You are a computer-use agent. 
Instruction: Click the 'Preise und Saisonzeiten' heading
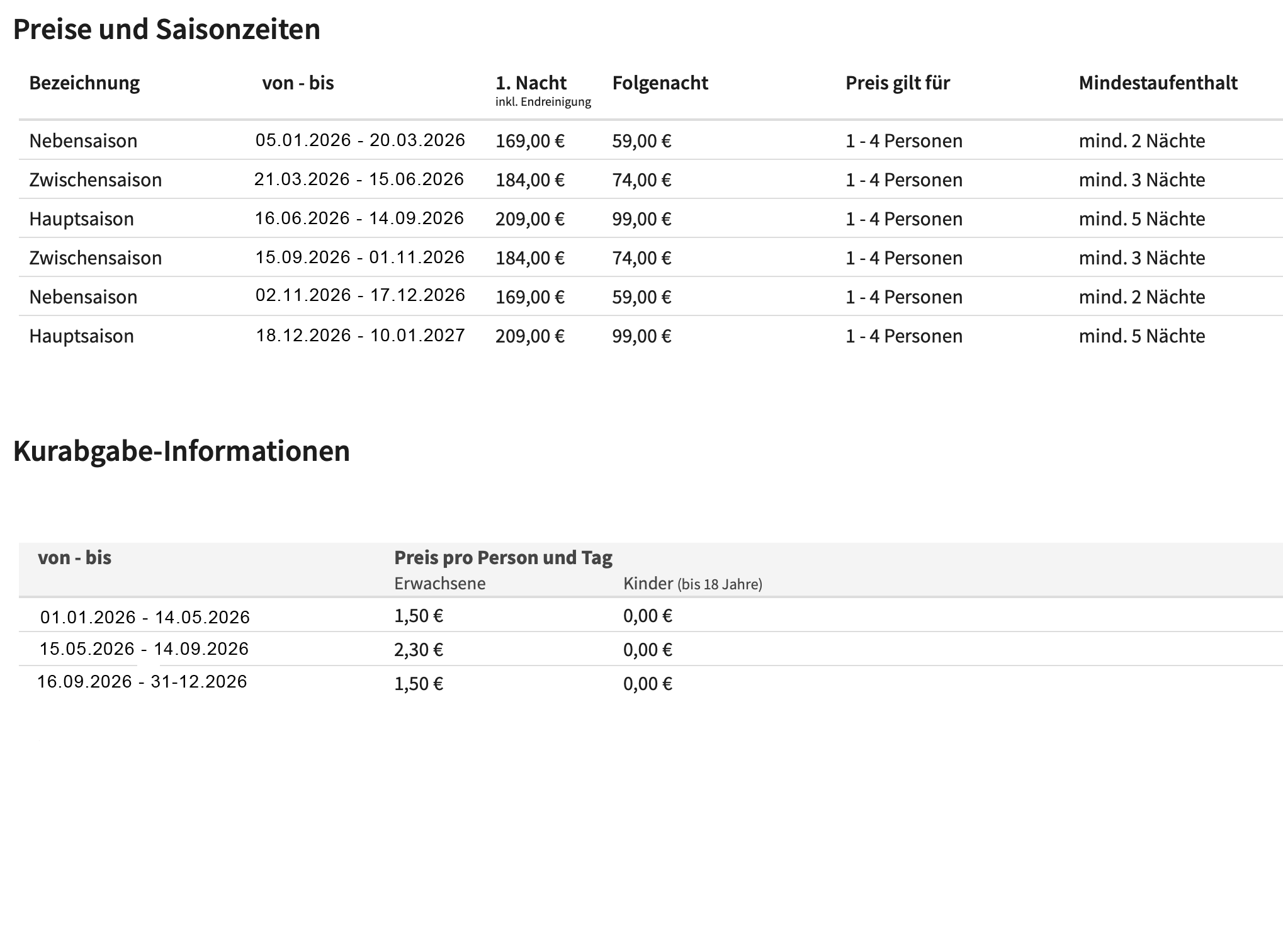(x=166, y=30)
